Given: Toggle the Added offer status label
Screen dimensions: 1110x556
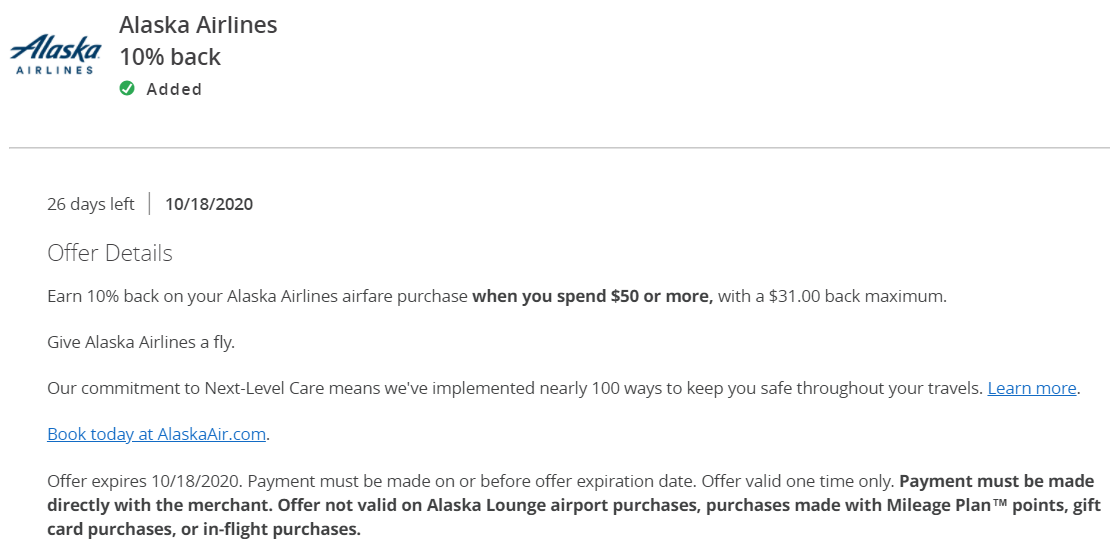Looking at the screenshot, I should (174, 89).
